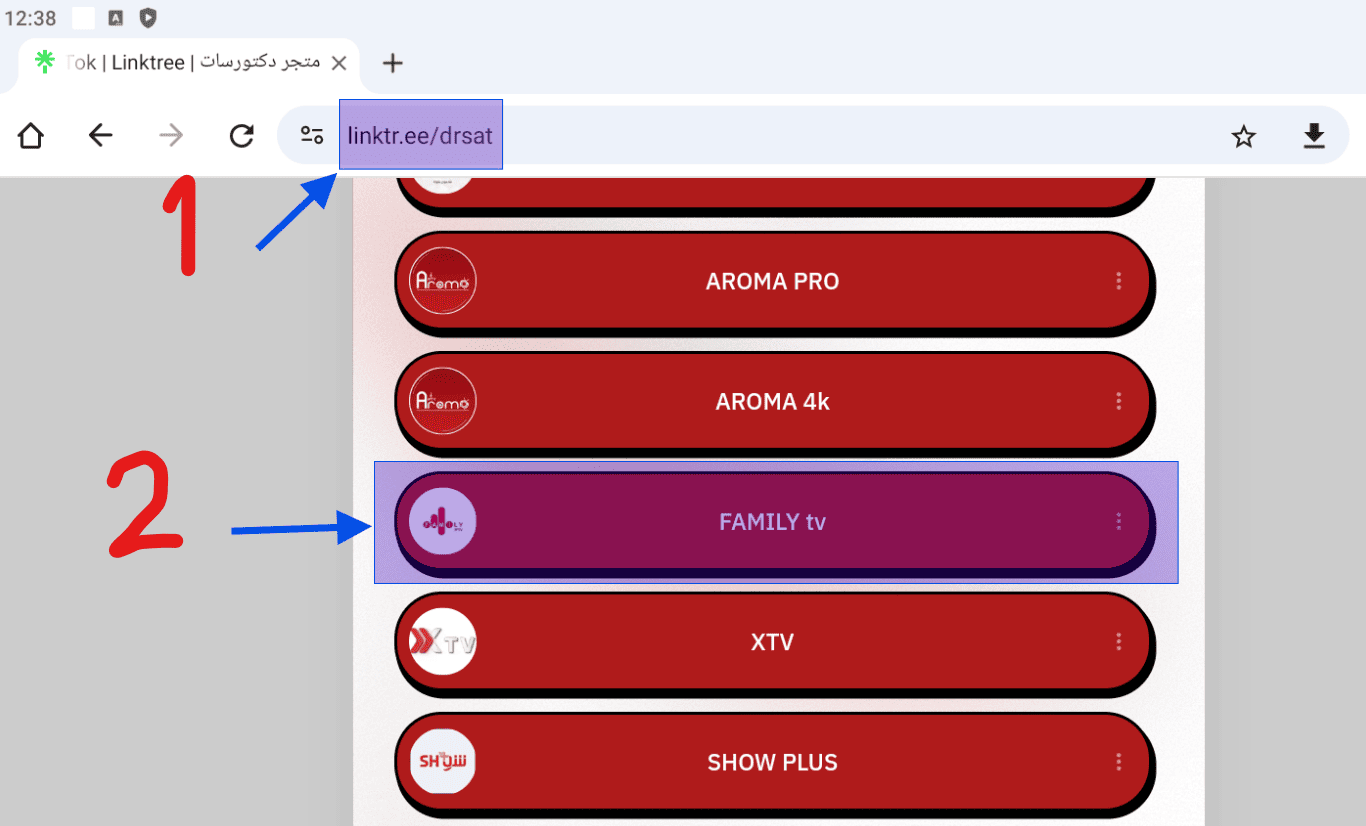Expand more options for XTV link
The image size is (1366, 826).
[1118, 642]
